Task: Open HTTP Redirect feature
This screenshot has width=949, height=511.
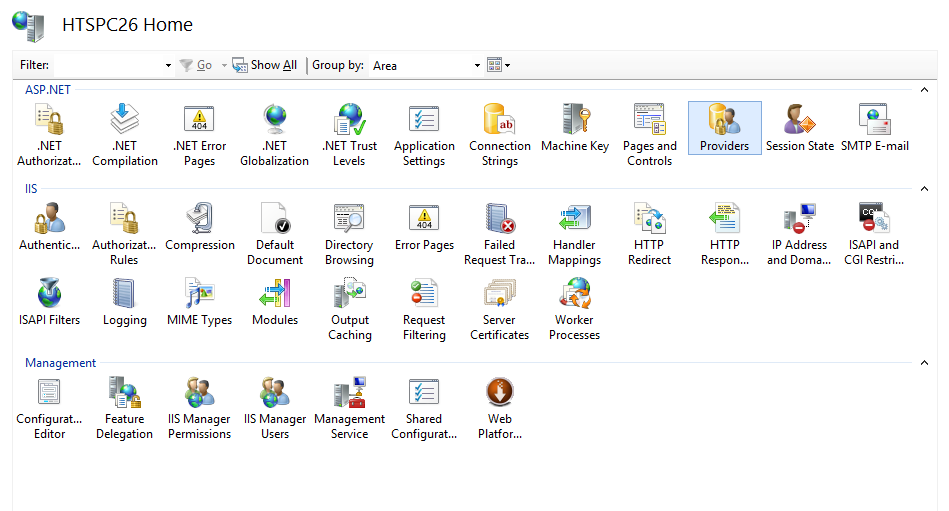Action: 649,234
